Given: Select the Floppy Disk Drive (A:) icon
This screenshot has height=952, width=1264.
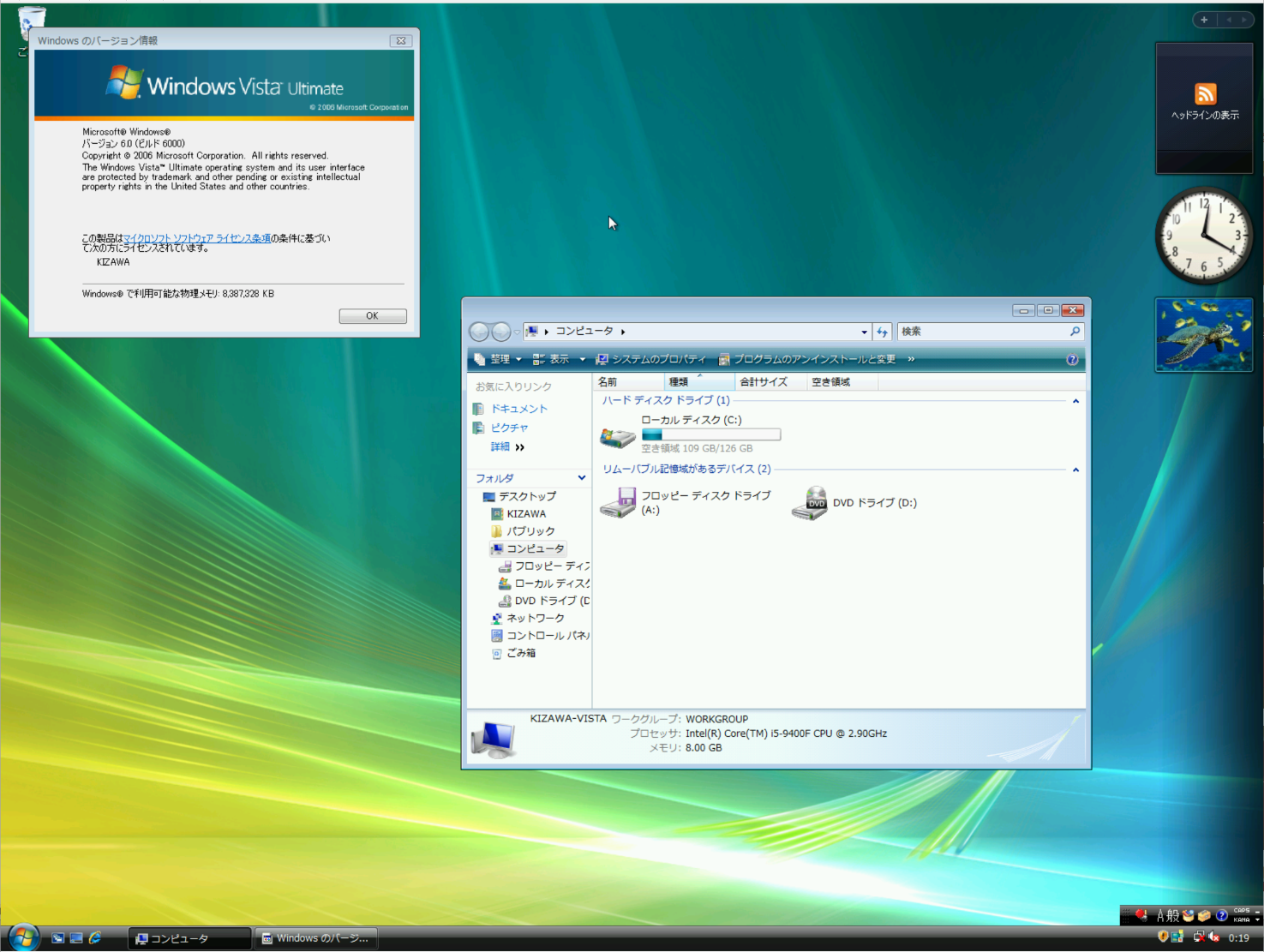Looking at the screenshot, I should [617, 502].
